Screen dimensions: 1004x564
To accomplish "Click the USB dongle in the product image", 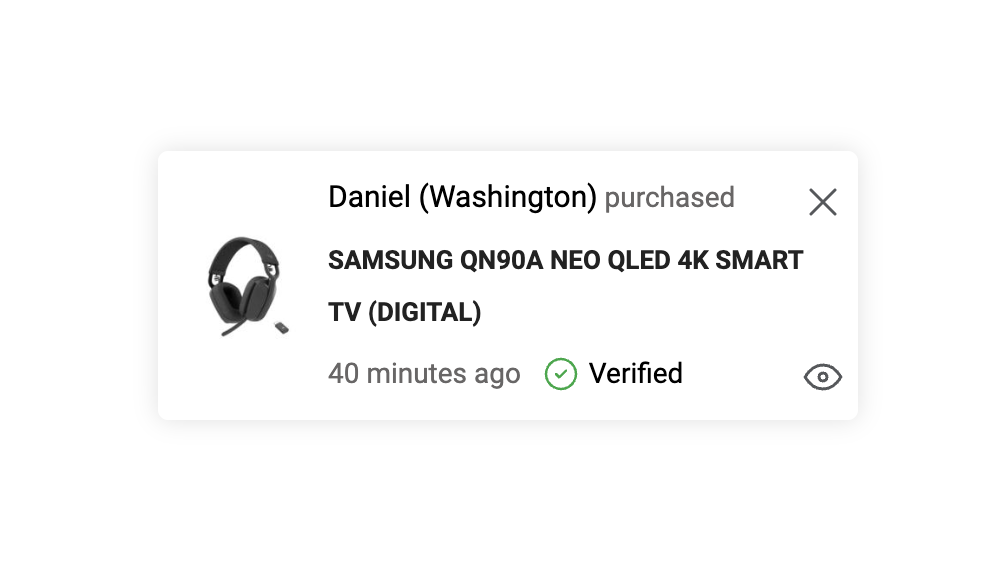I will tap(282, 326).
